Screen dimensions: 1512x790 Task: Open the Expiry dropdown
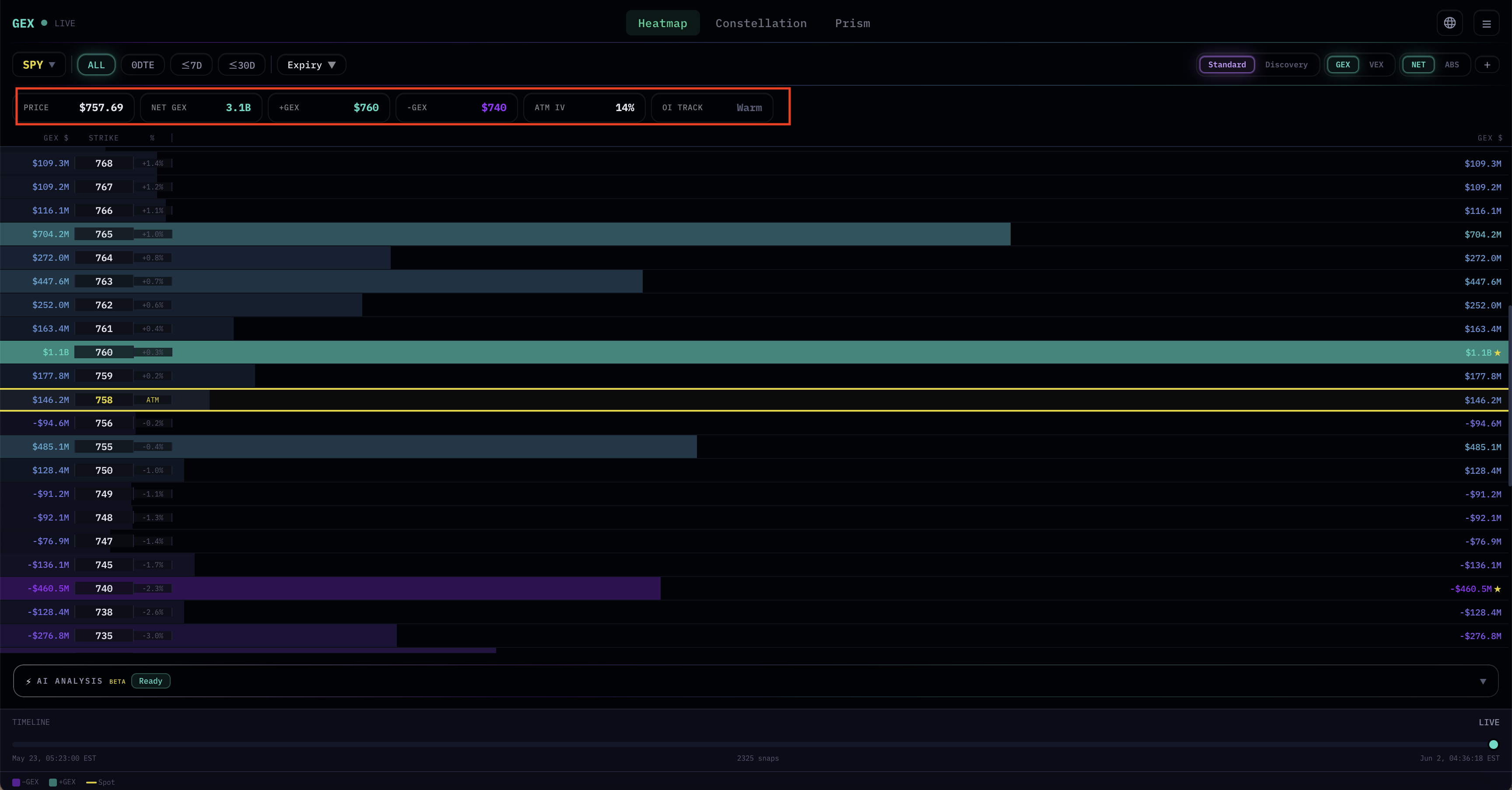click(x=311, y=65)
